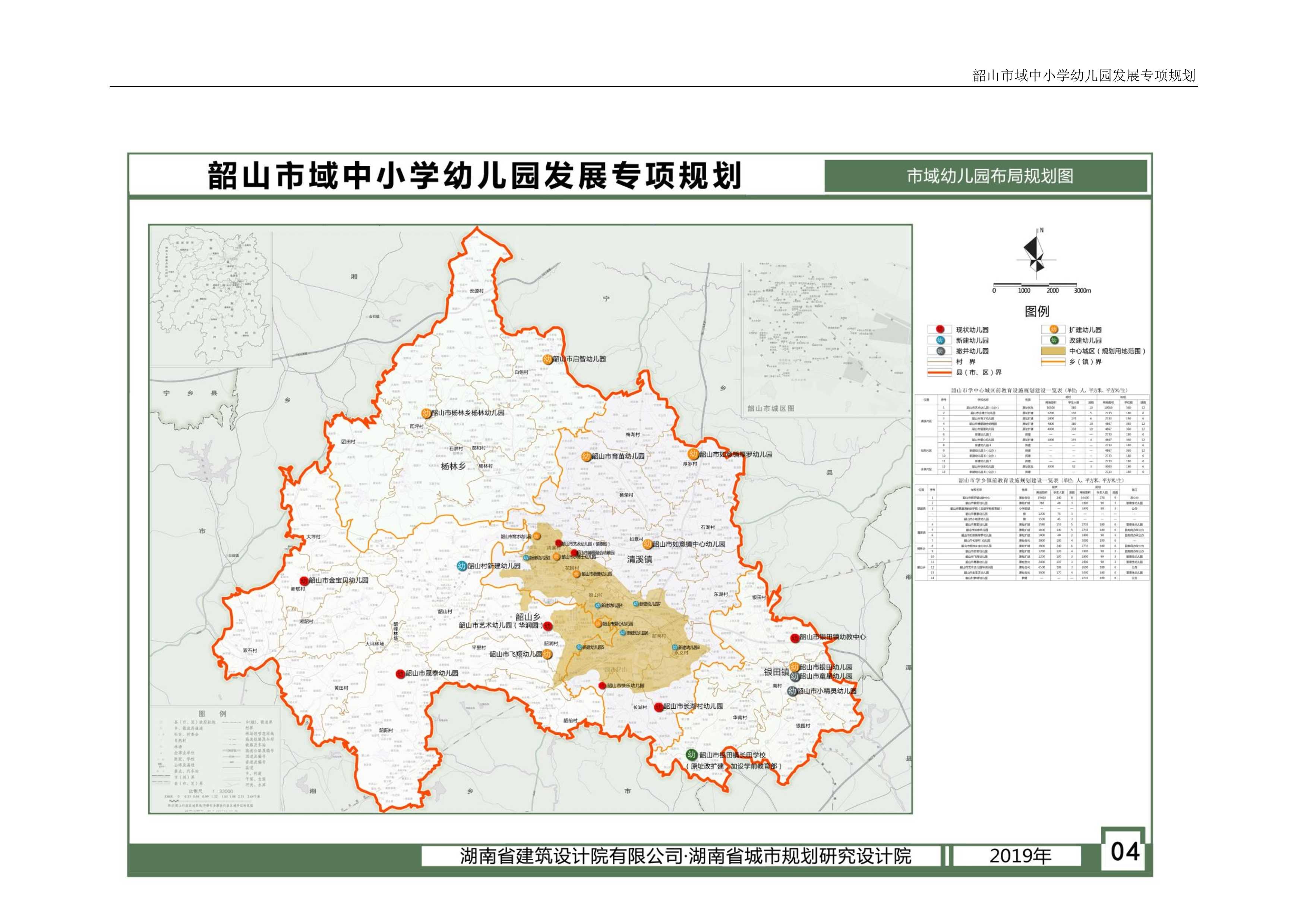Image resolution: width=1307 pixels, height=924 pixels.
Task: Click the 团田村 village label
Action: click(x=348, y=442)
